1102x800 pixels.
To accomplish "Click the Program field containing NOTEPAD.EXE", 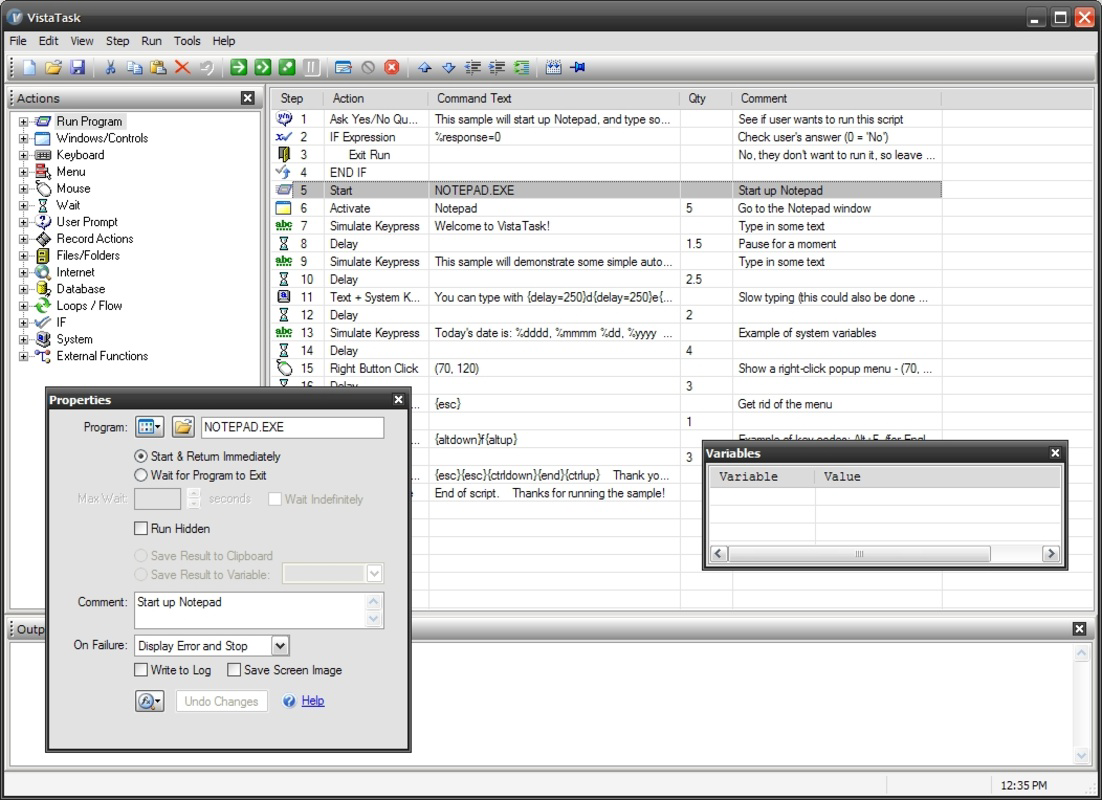I will [292, 427].
